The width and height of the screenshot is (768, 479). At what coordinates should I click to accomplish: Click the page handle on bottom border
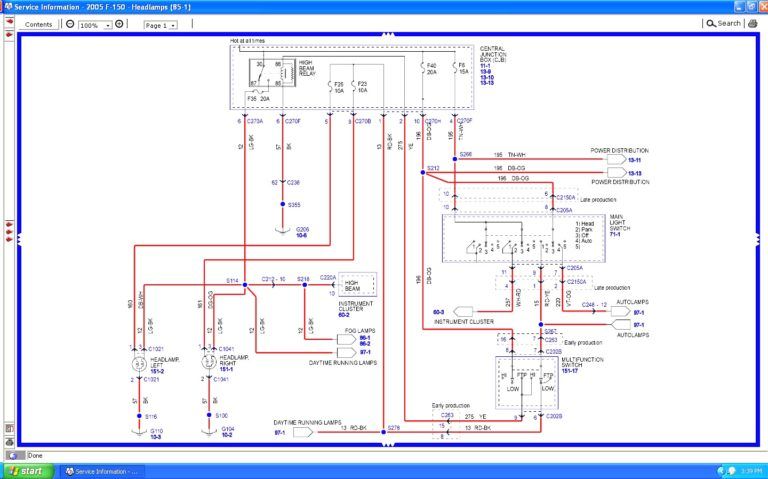pyautogui.click(x=388, y=444)
